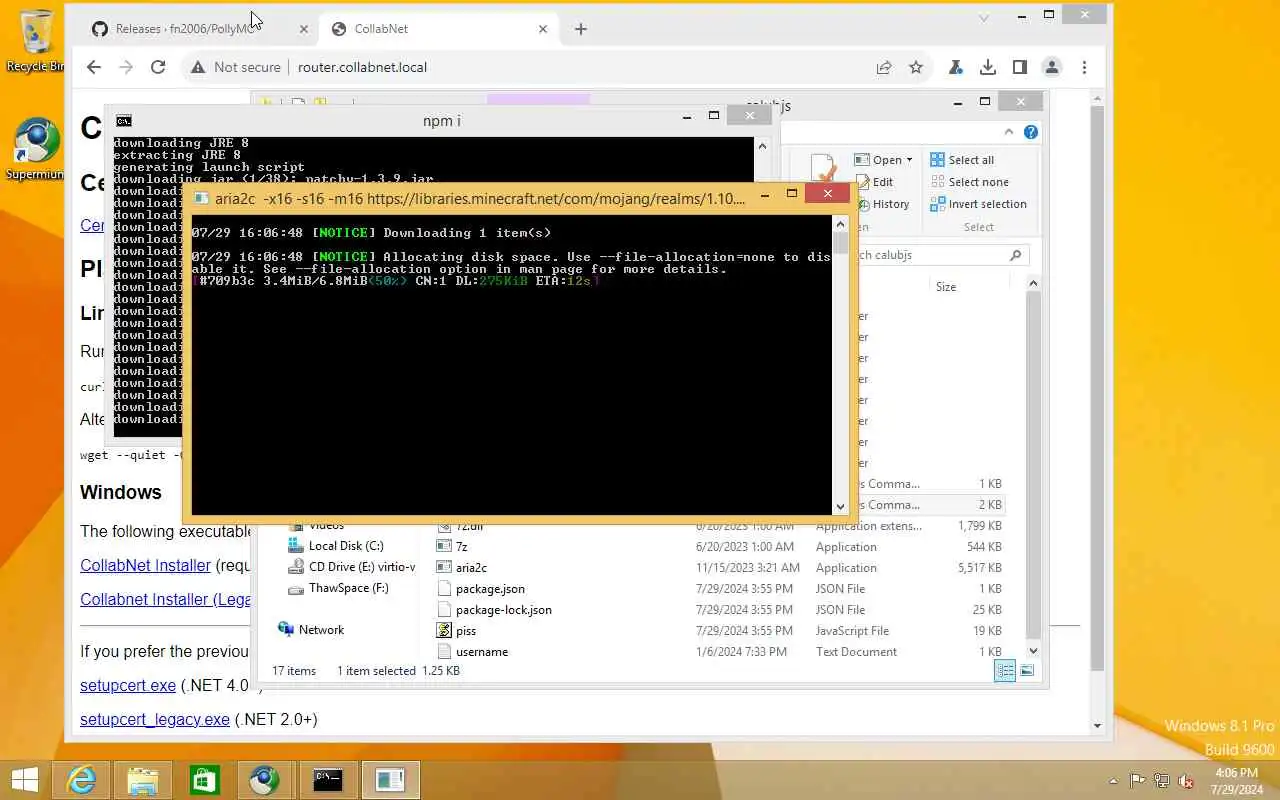The width and height of the screenshot is (1280, 800).
Task: Open the browser tab search dropdown
Action: point(984,17)
